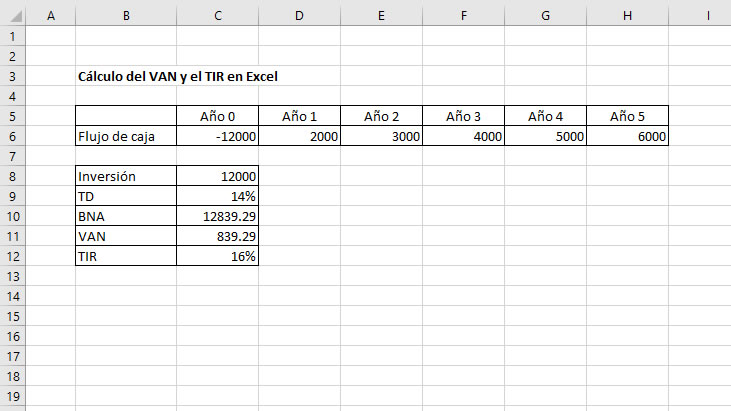Click the VAN result 839.29

coord(217,236)
